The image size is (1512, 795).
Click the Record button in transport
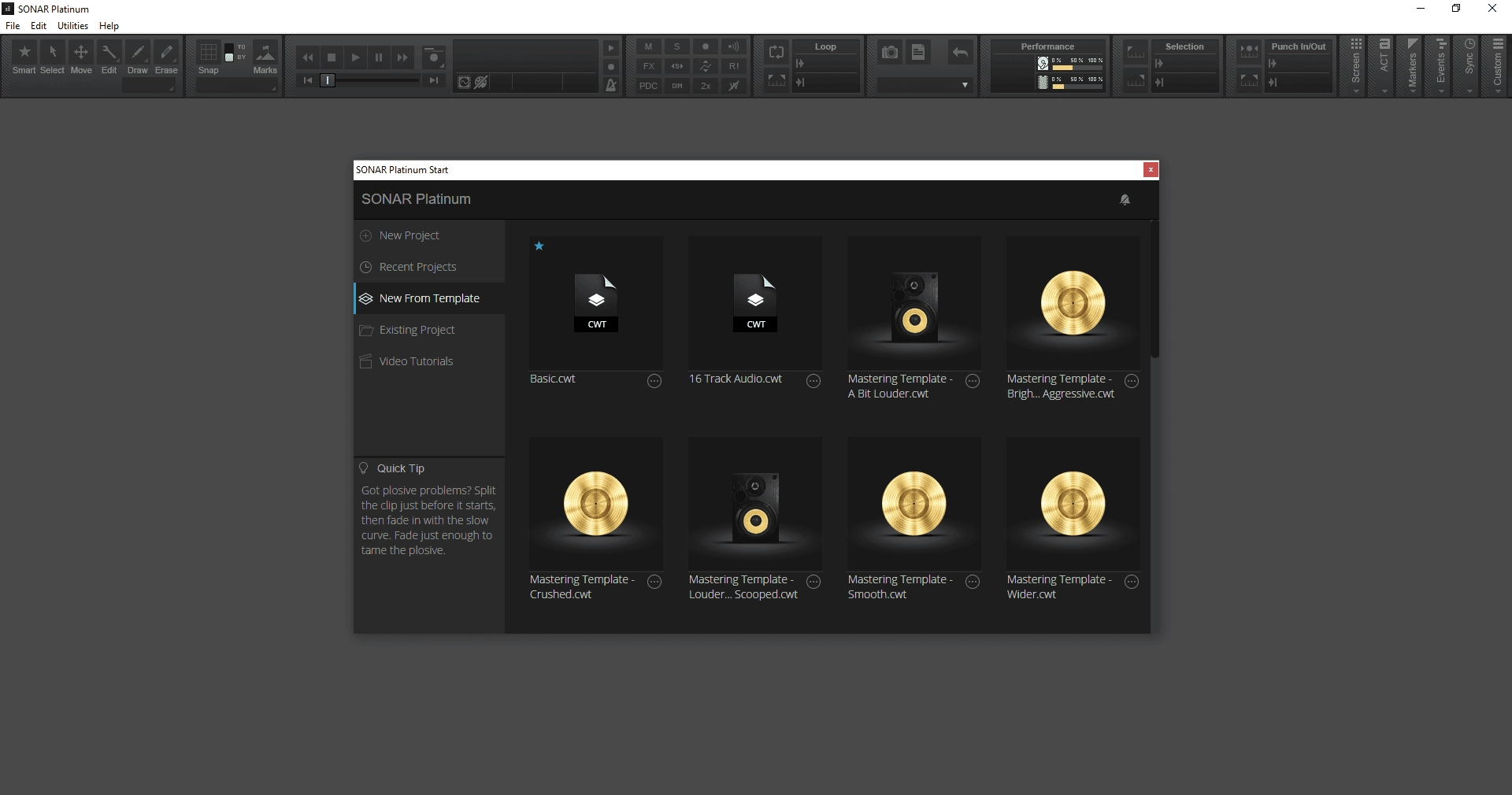[433, 57]
